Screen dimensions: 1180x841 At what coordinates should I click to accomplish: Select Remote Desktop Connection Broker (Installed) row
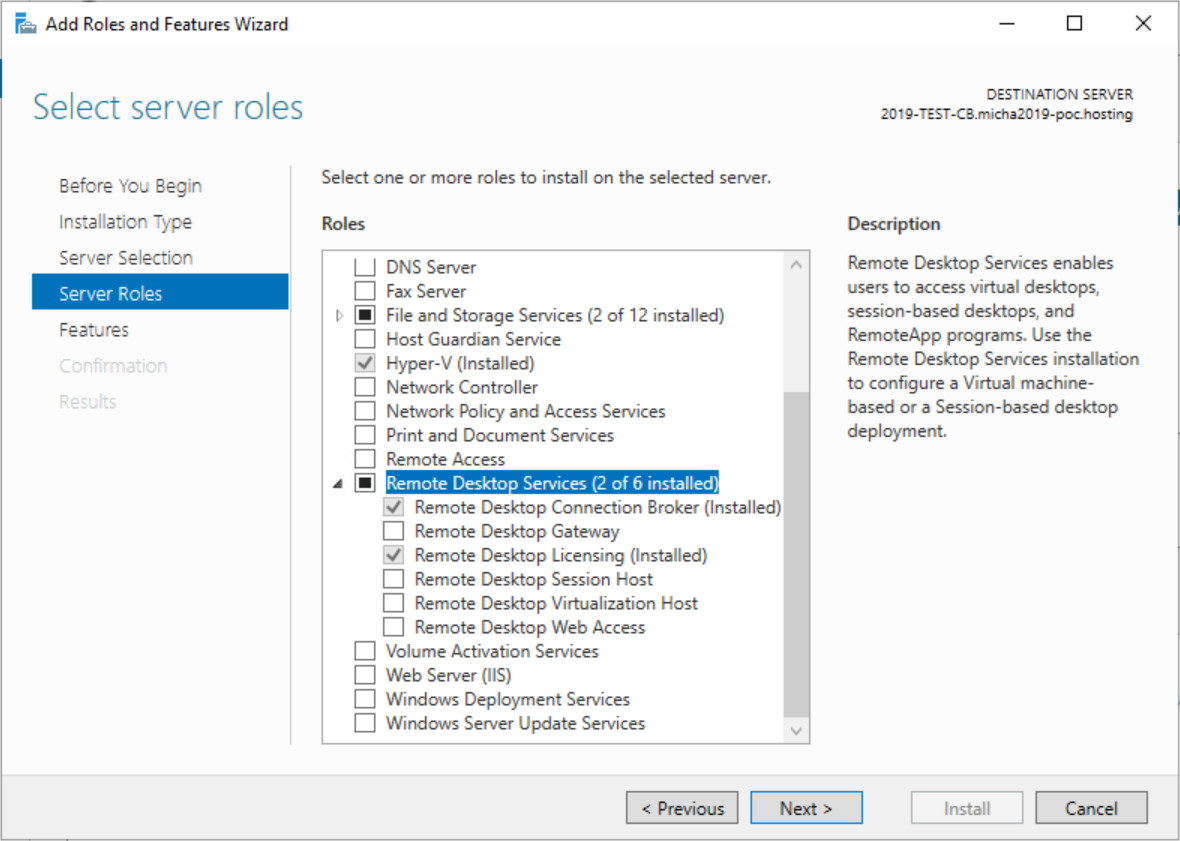[x=598, y=507]
